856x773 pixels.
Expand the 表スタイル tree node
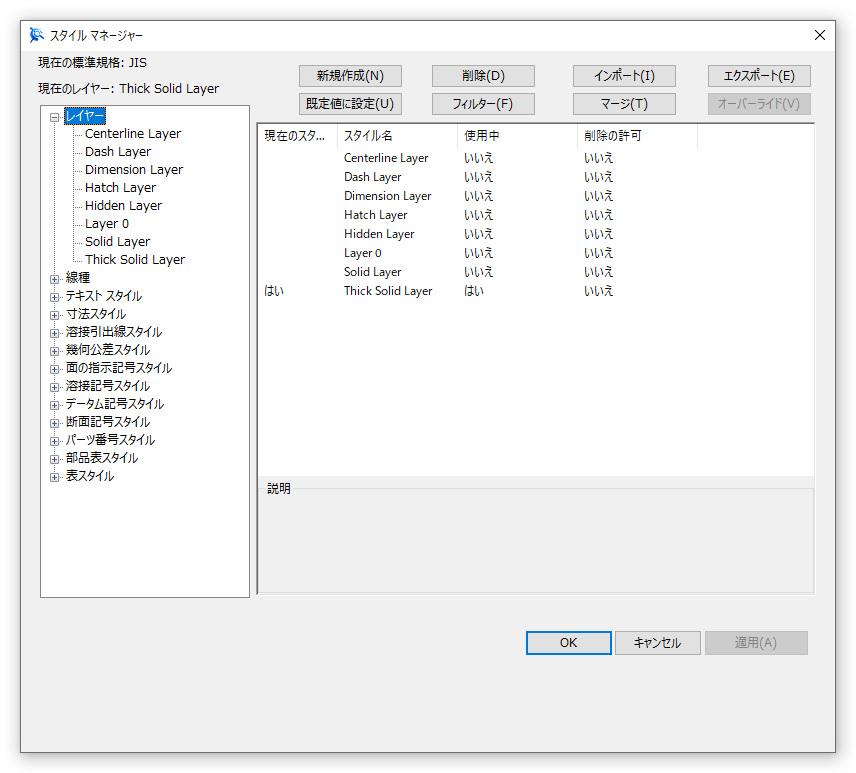coord(55,476)
